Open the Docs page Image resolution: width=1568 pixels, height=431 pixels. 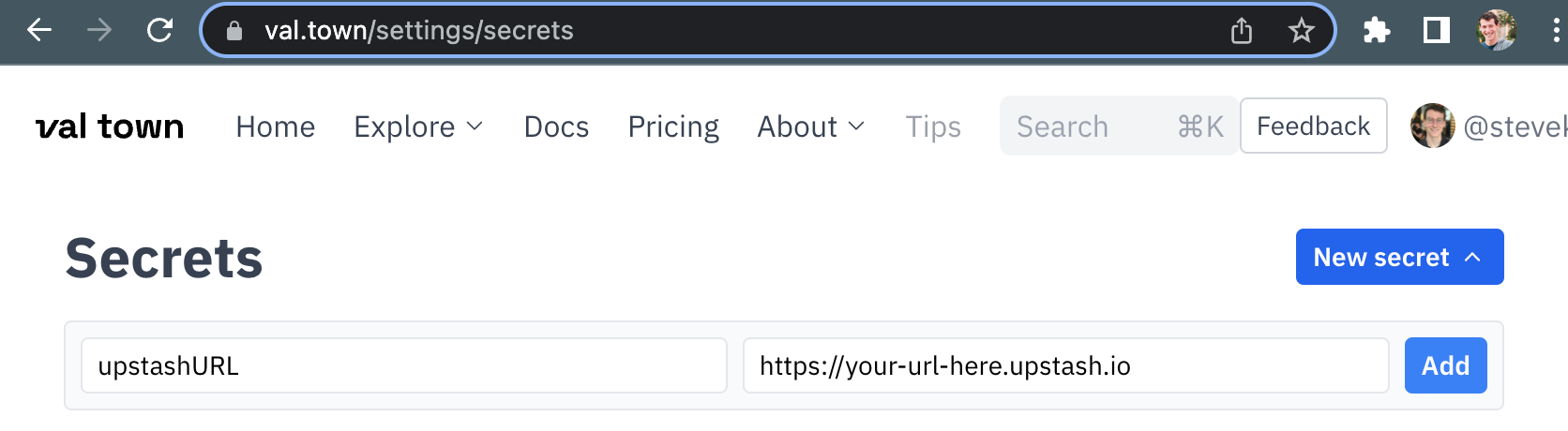[556, 126]
